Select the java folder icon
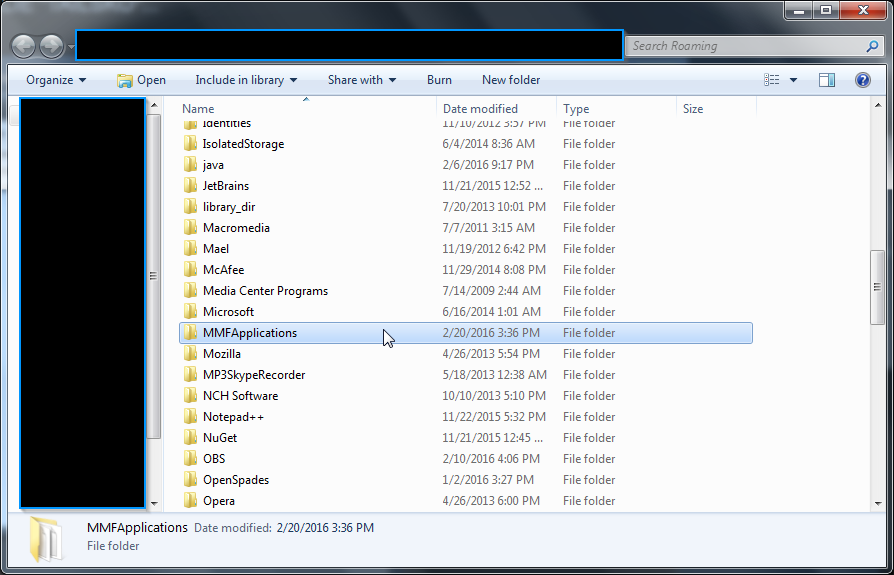Viewport: 894px width, 575px height. (x=190, y=165)
